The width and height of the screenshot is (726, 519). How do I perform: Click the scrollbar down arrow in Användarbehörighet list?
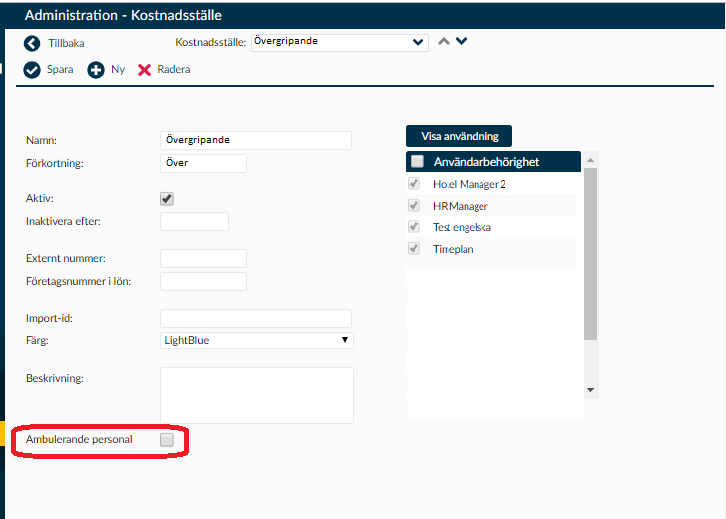[x=590, y=390]
